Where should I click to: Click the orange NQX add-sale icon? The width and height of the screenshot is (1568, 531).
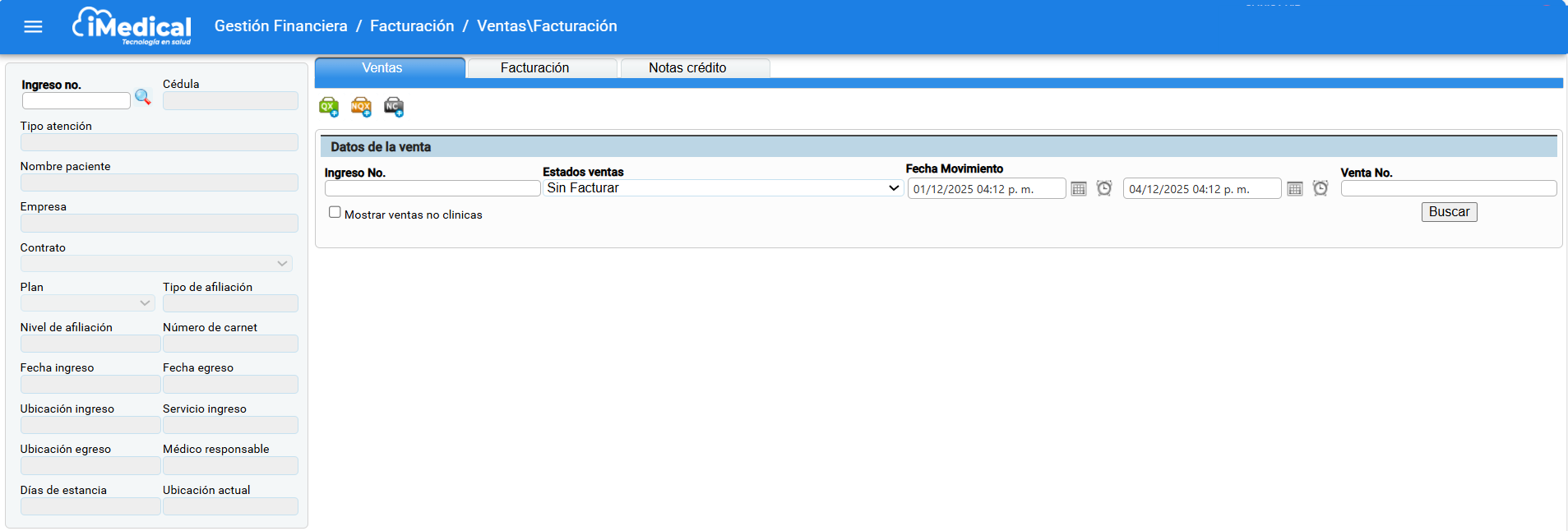pyautogui.click(x=361, y=107)
